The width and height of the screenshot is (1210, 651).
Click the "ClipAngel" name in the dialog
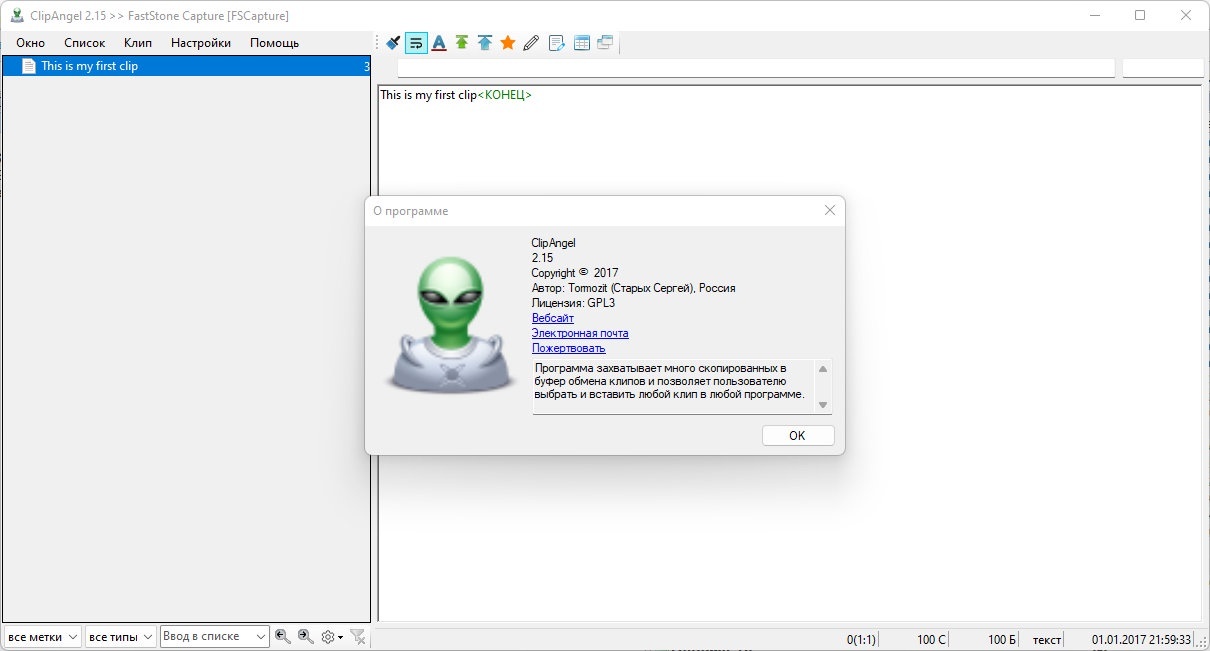554,243
